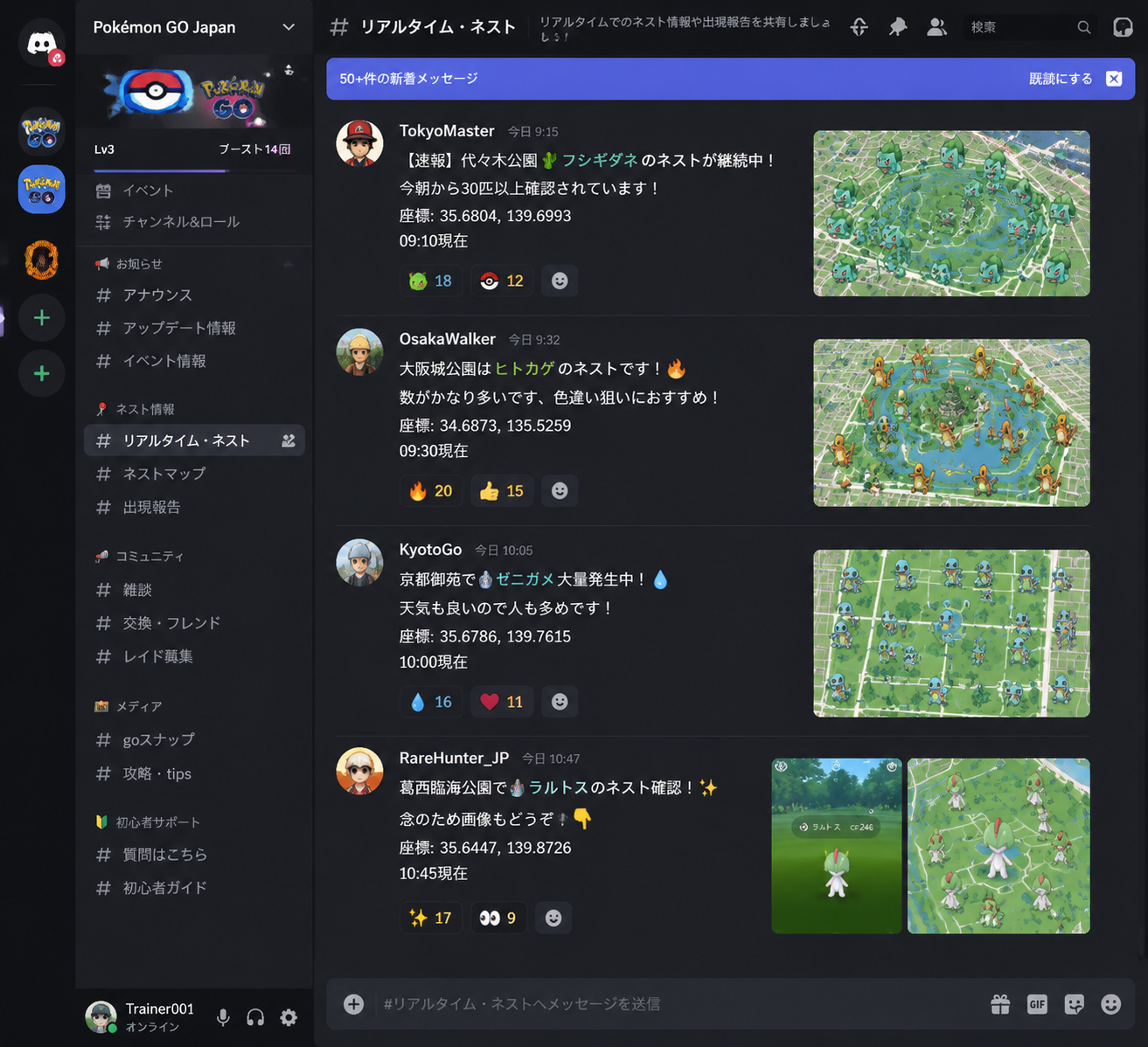Toggle the water drop 16 reaction

(x=430, y=702)
